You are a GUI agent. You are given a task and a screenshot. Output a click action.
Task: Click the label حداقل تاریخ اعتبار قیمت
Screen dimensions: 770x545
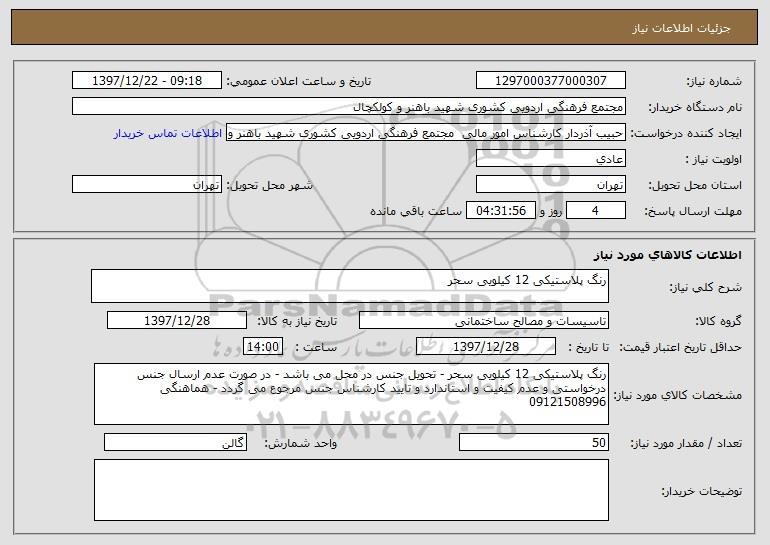[680, 348]
